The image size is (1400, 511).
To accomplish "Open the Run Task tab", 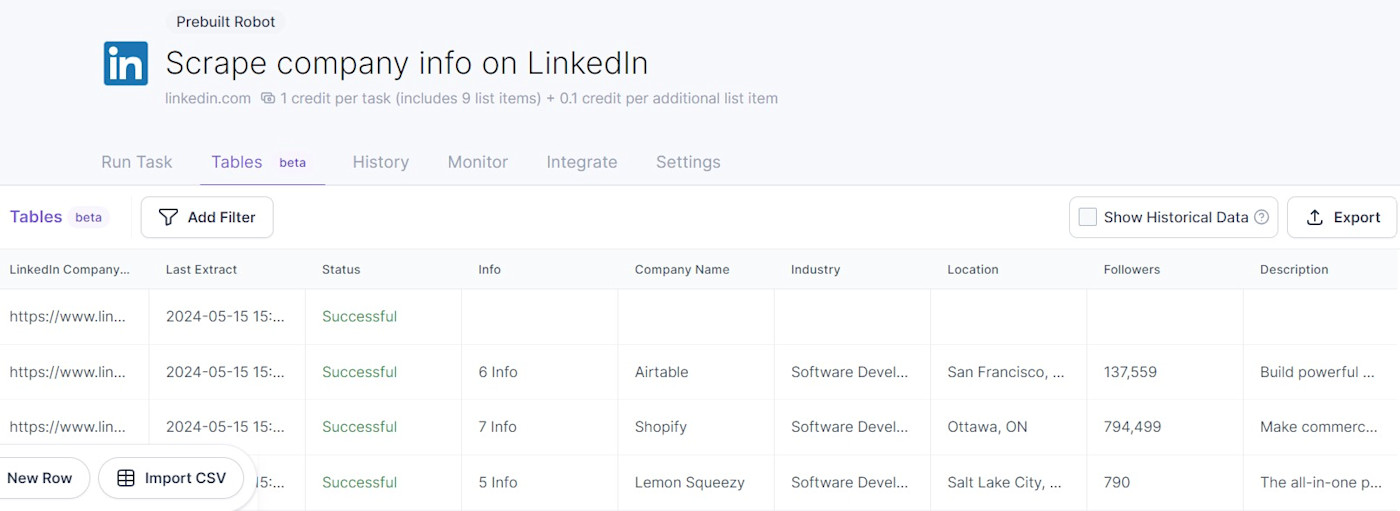I will [x=137, y=162].
